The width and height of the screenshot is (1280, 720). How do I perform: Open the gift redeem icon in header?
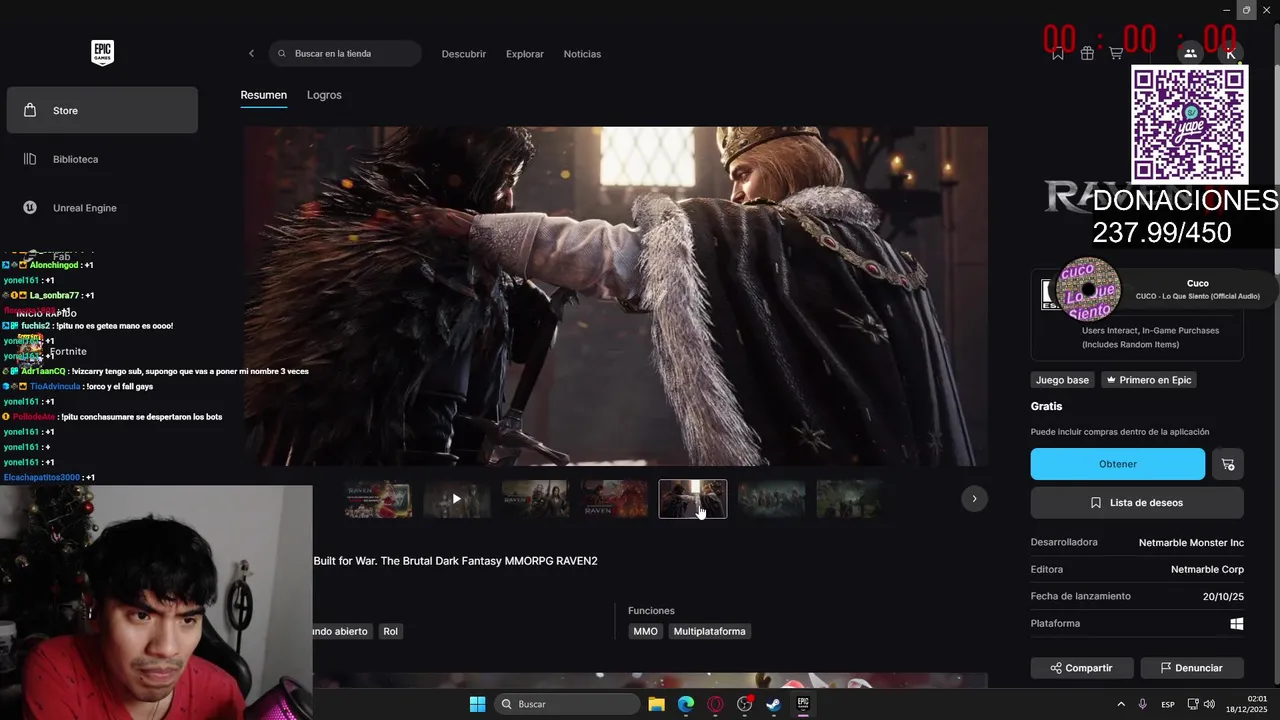pos(1087,54)
